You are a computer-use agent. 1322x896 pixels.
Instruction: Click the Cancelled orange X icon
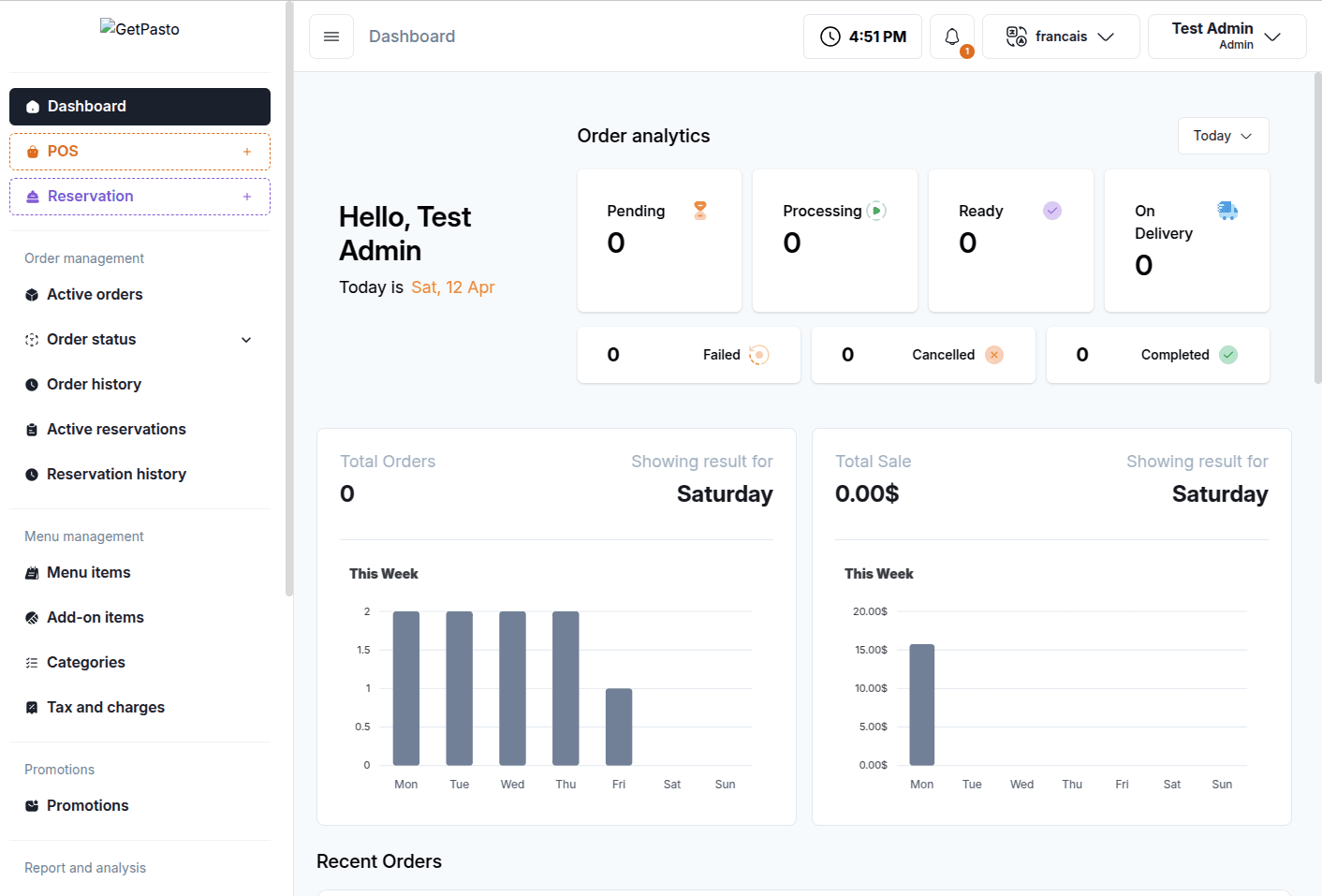coord(994,355)
